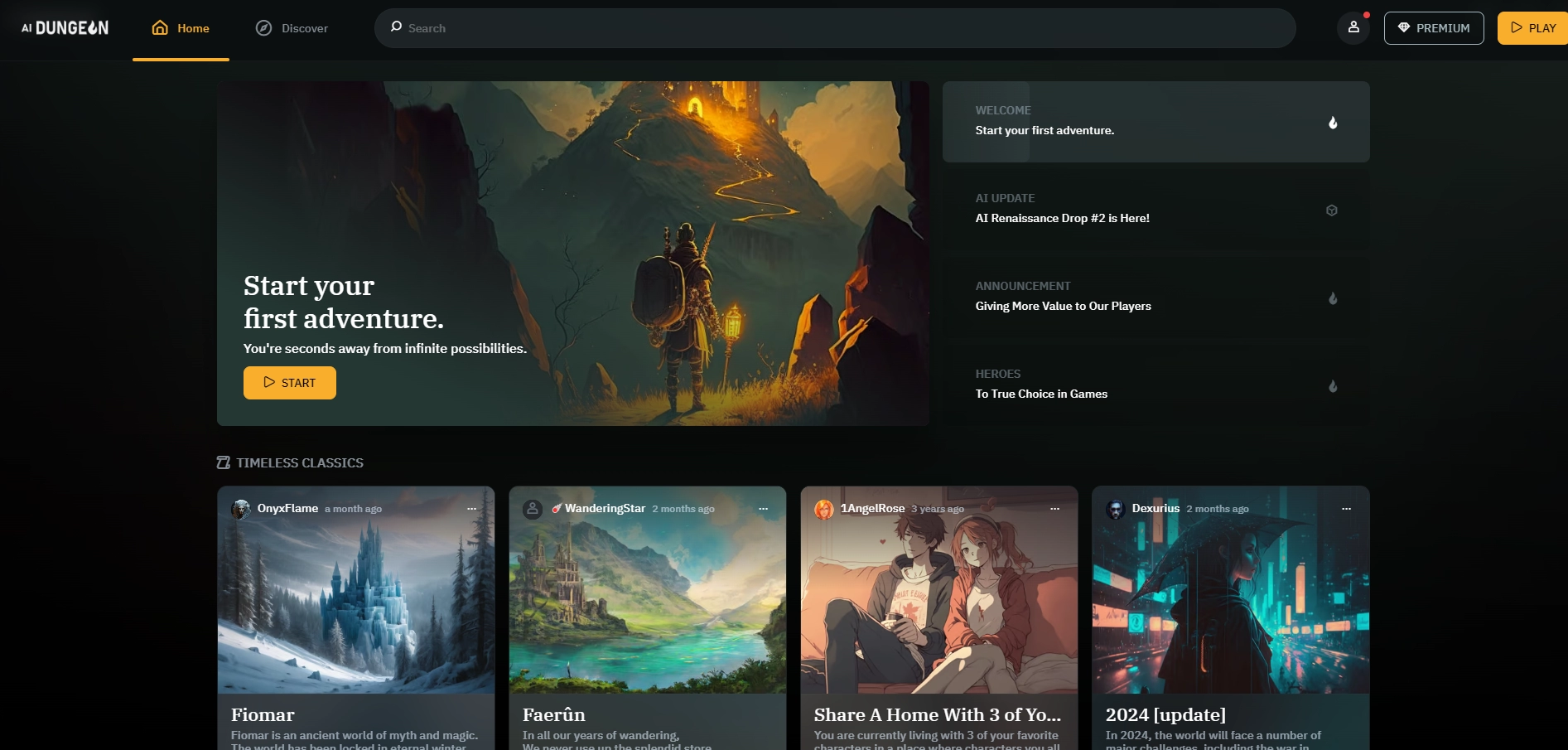The image size is (1568, 750).
Task: Click the cube icon beside AI Update
Action: [x=1331, y=210]
